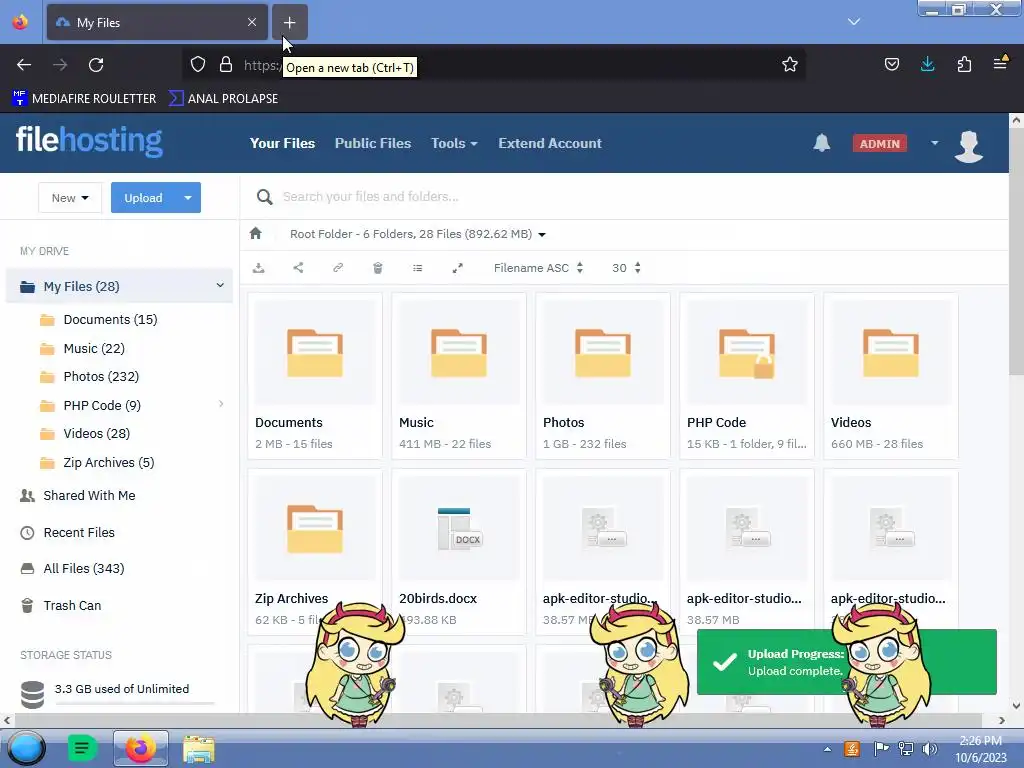The image size is (1024, 768).
Task: Click the share icon in file toolbar
Action: coord(298,268)
